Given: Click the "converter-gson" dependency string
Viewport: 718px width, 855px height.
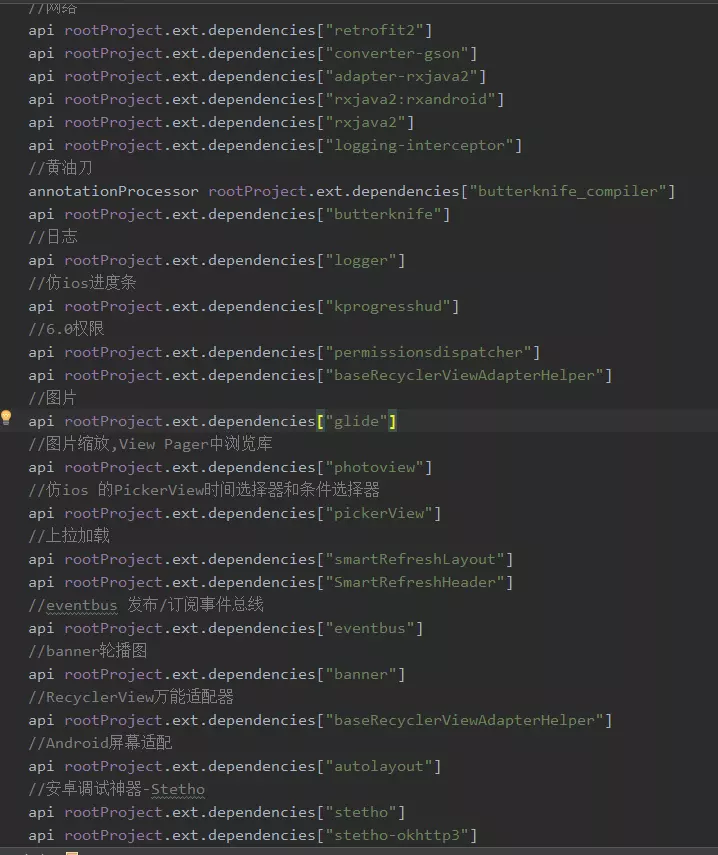Looking at the screenshot, I should pyautogui.click(x=397, y=53).
